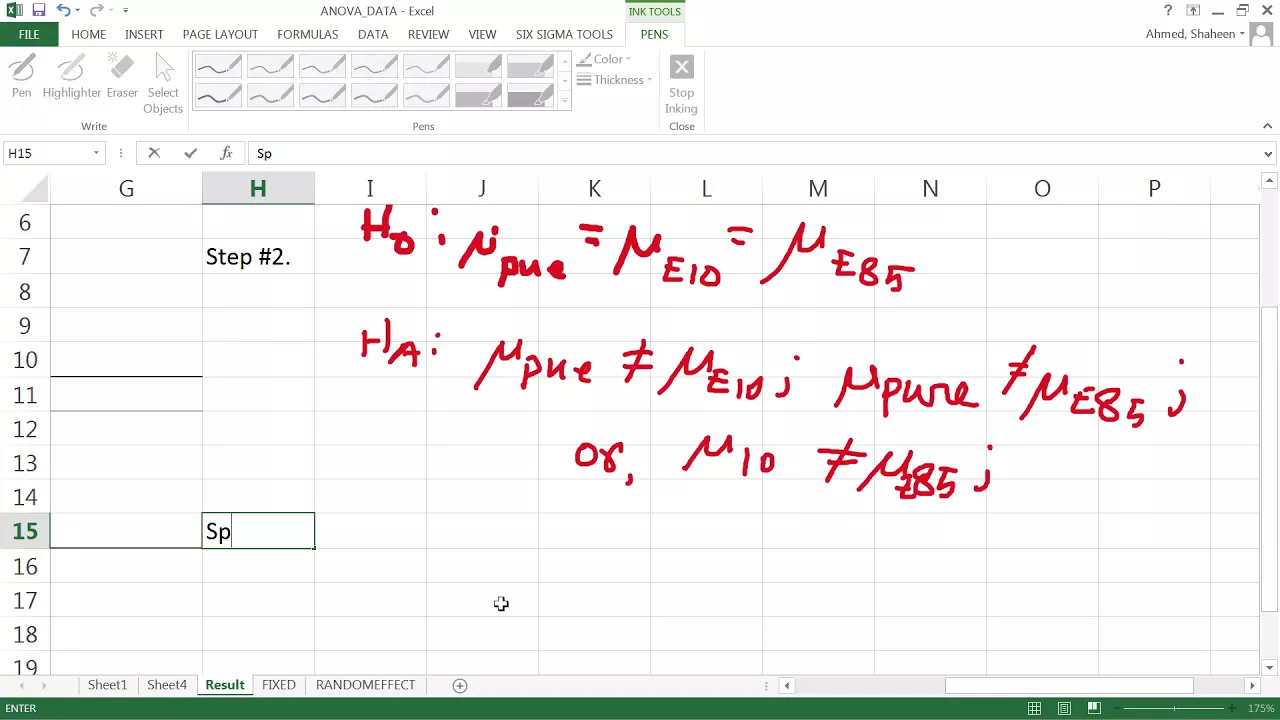
Task: Open pen Color dropdown
Action: pos(604,59)
